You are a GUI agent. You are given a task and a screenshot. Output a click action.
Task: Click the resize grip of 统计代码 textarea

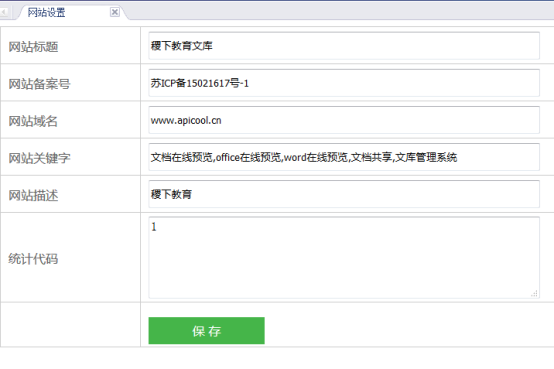pos(534,293)
